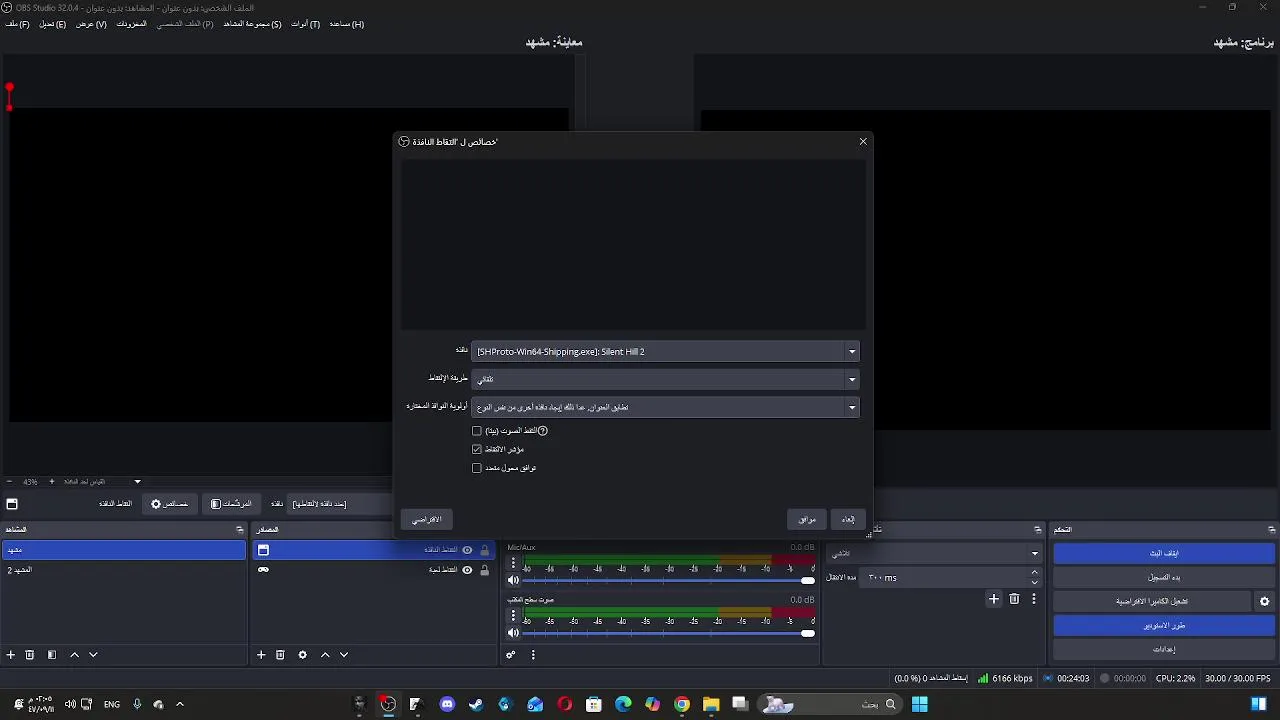Adjust Mic/Aux volume slider
Viewport: 1280px width, 720px height.
tap(668, 580)
